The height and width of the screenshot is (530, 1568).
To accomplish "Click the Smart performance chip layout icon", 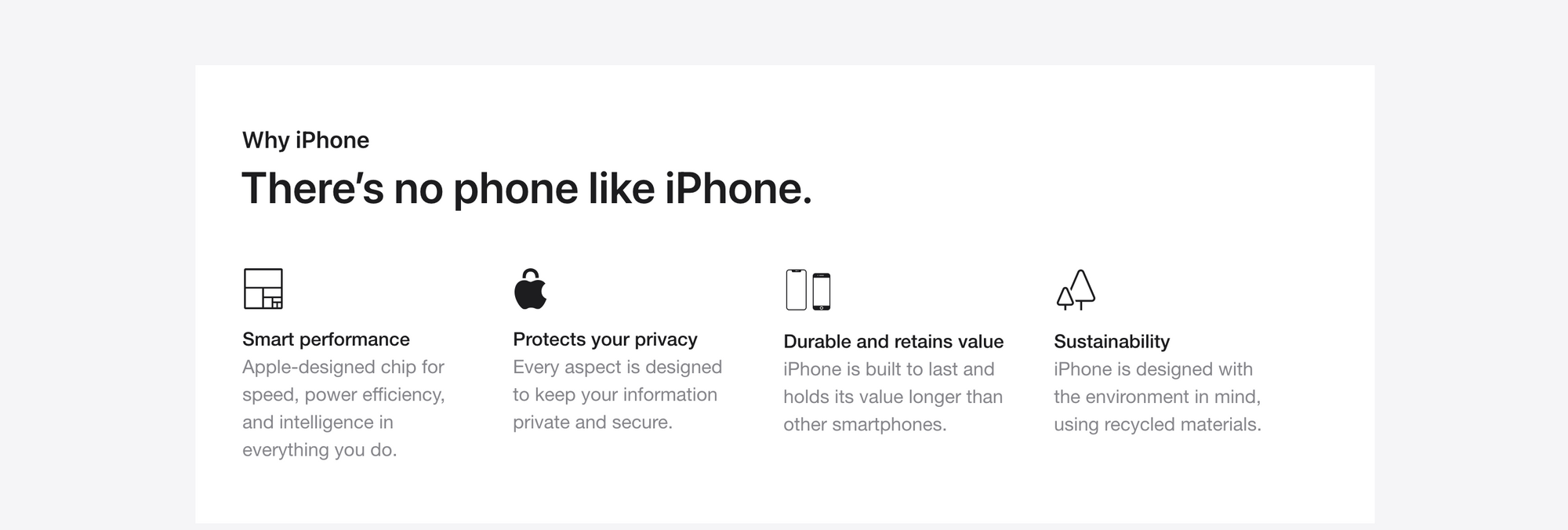I will (263, 289).
